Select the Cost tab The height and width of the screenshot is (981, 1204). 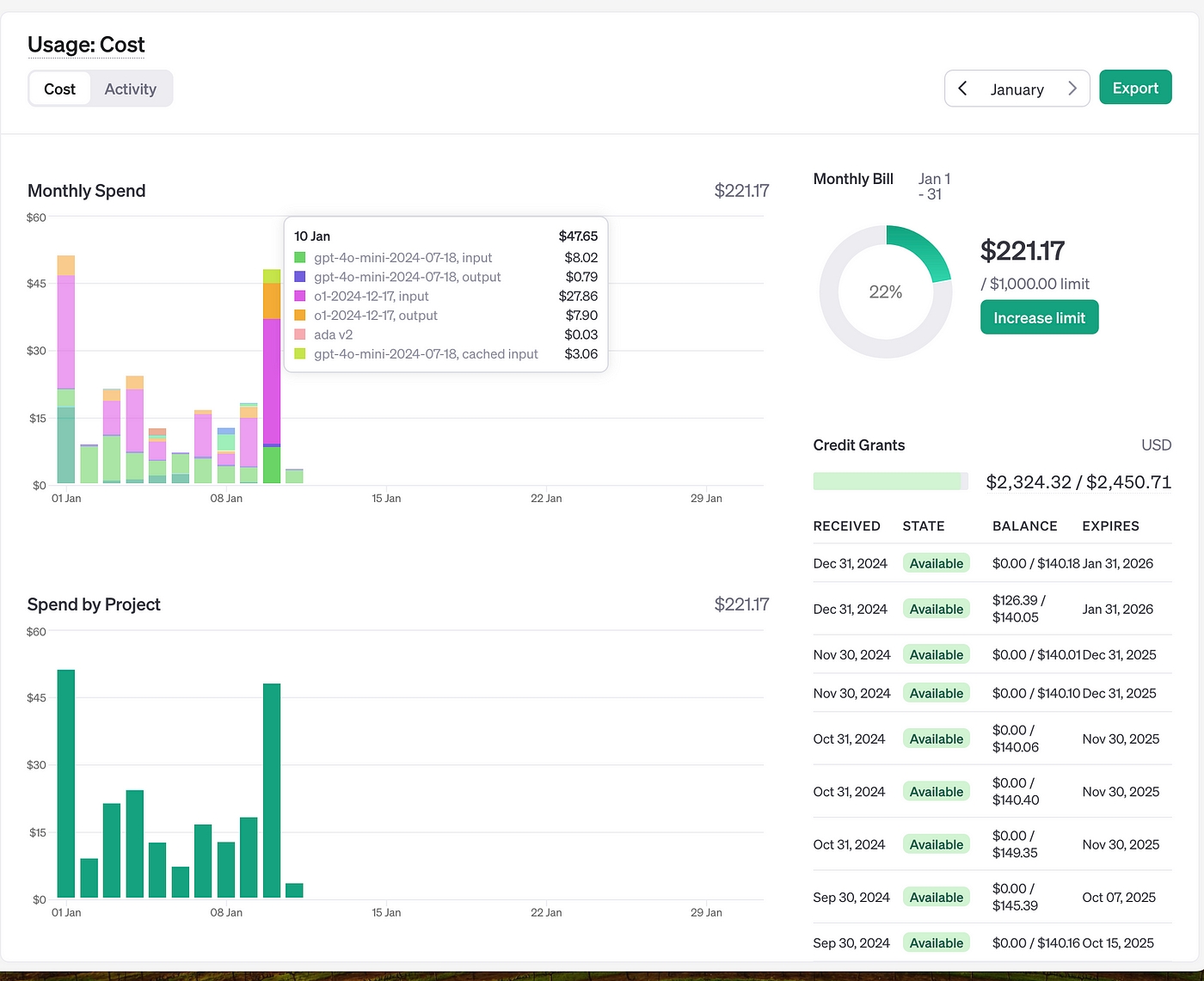60,89
